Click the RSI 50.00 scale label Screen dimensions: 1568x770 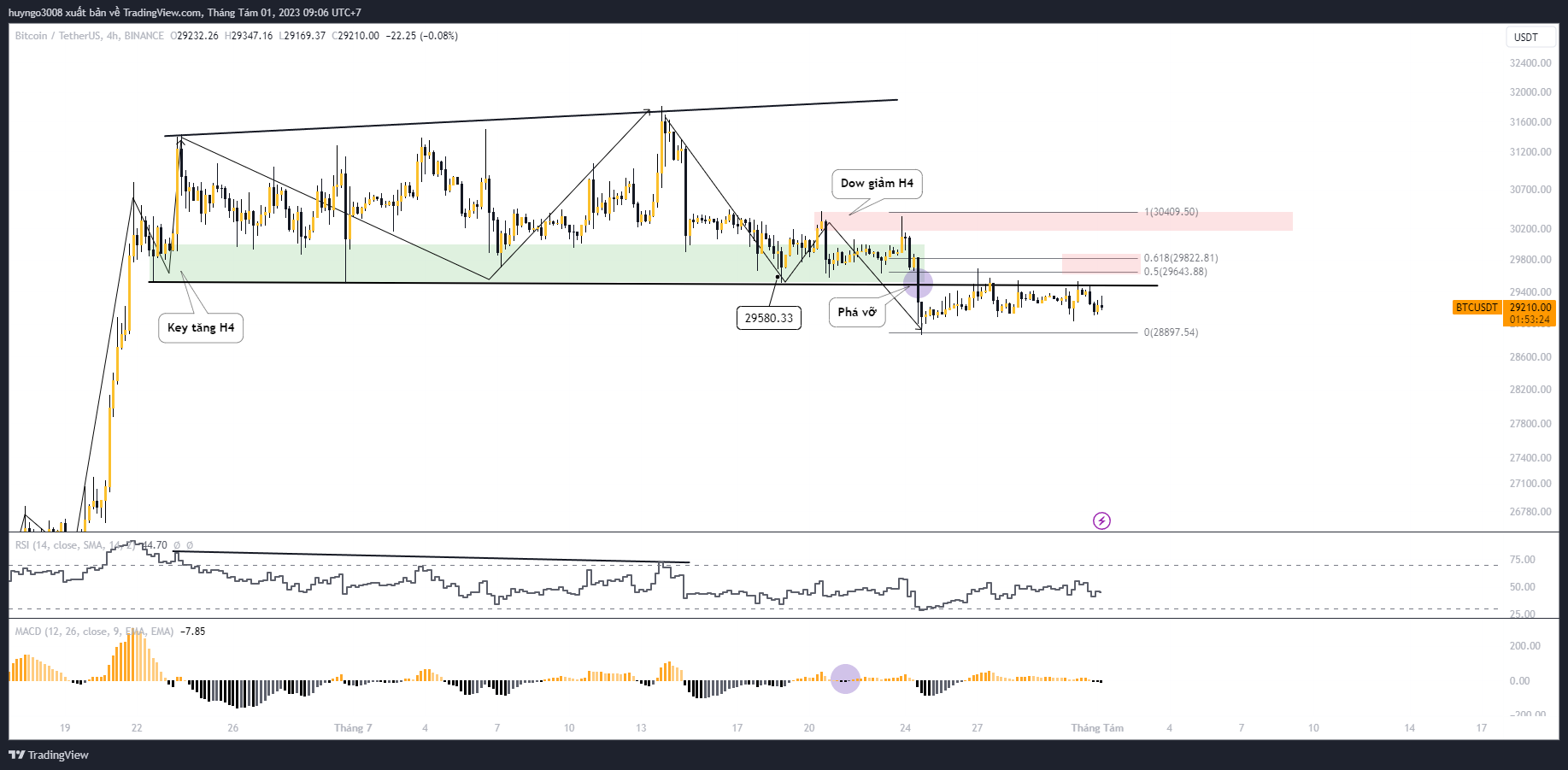coord(1522,587)
